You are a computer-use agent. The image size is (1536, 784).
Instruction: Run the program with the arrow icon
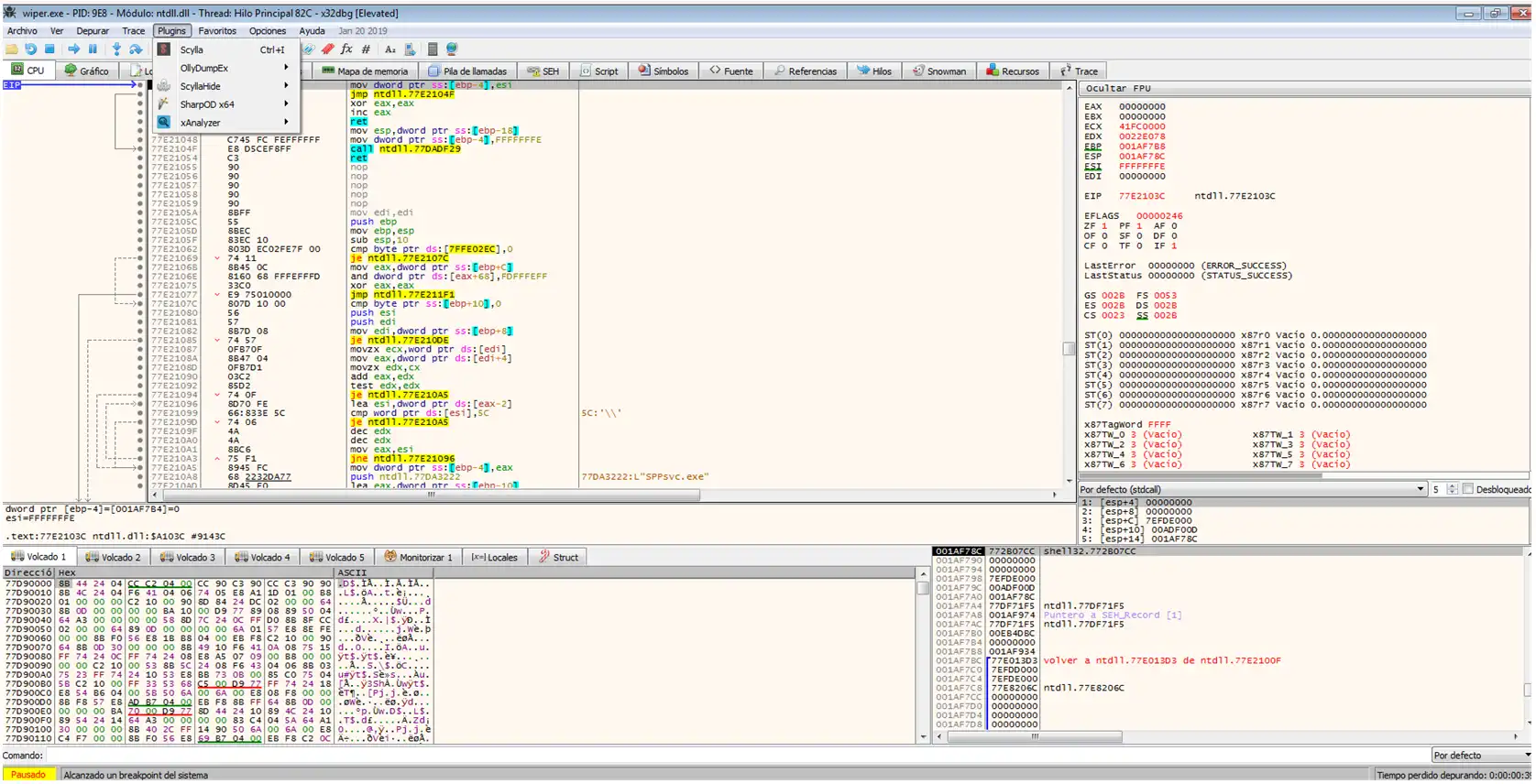73,49
